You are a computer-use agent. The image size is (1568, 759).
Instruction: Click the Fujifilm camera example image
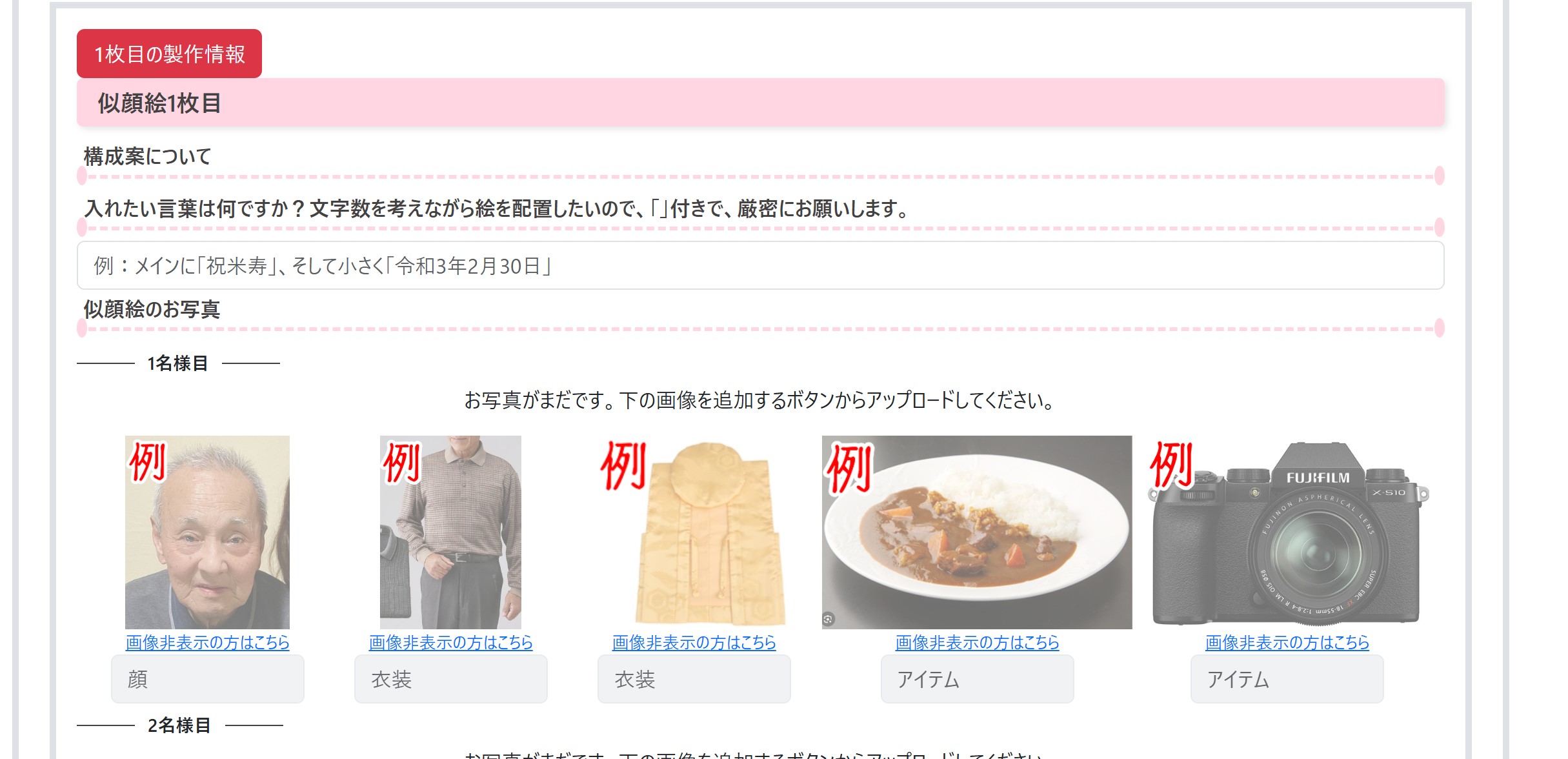pos(1287,532)
